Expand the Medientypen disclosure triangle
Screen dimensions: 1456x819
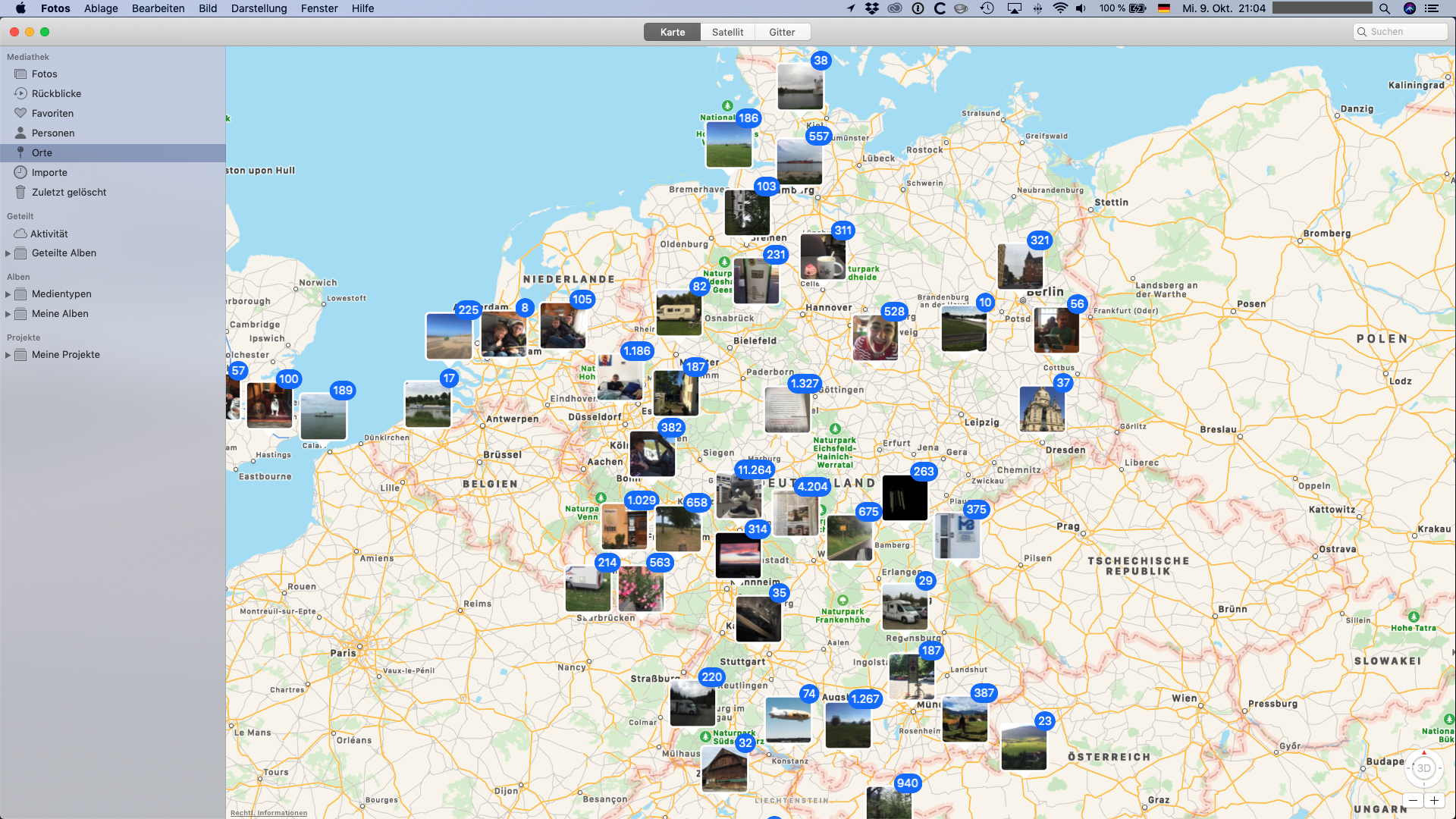tap(8, 294)
